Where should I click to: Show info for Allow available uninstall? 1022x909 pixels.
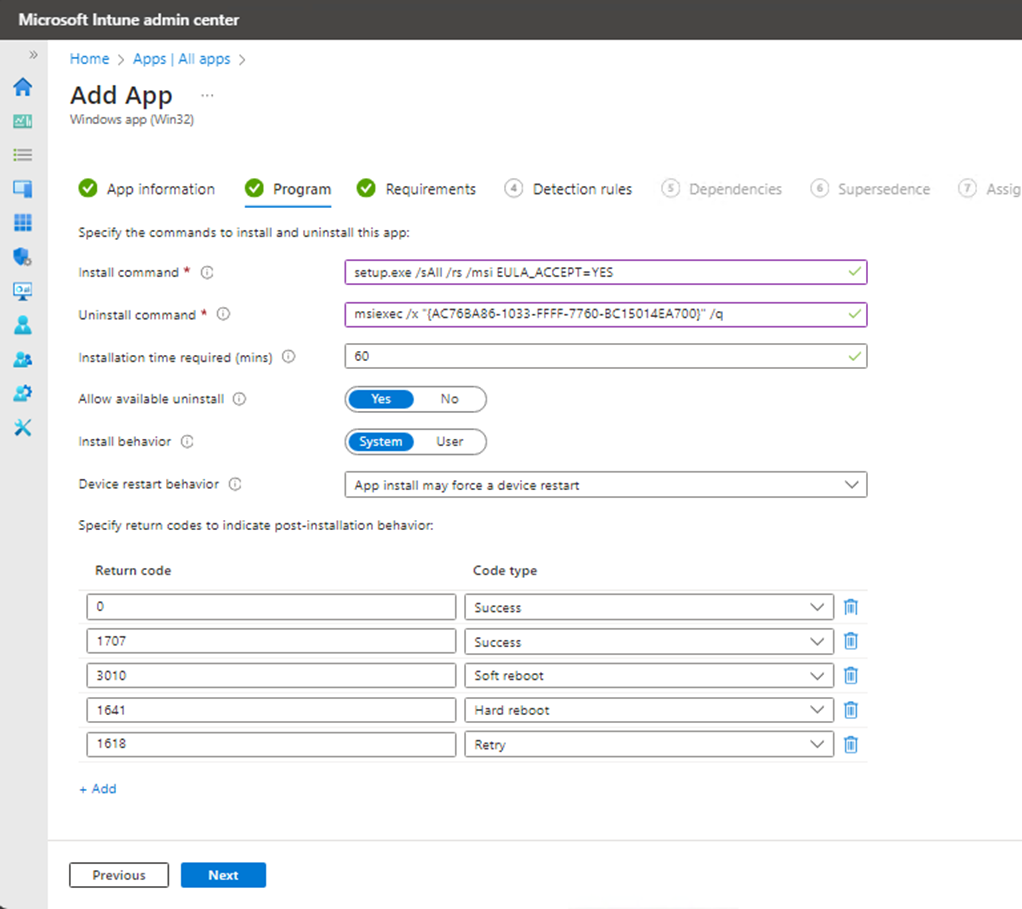click(239, 399)
